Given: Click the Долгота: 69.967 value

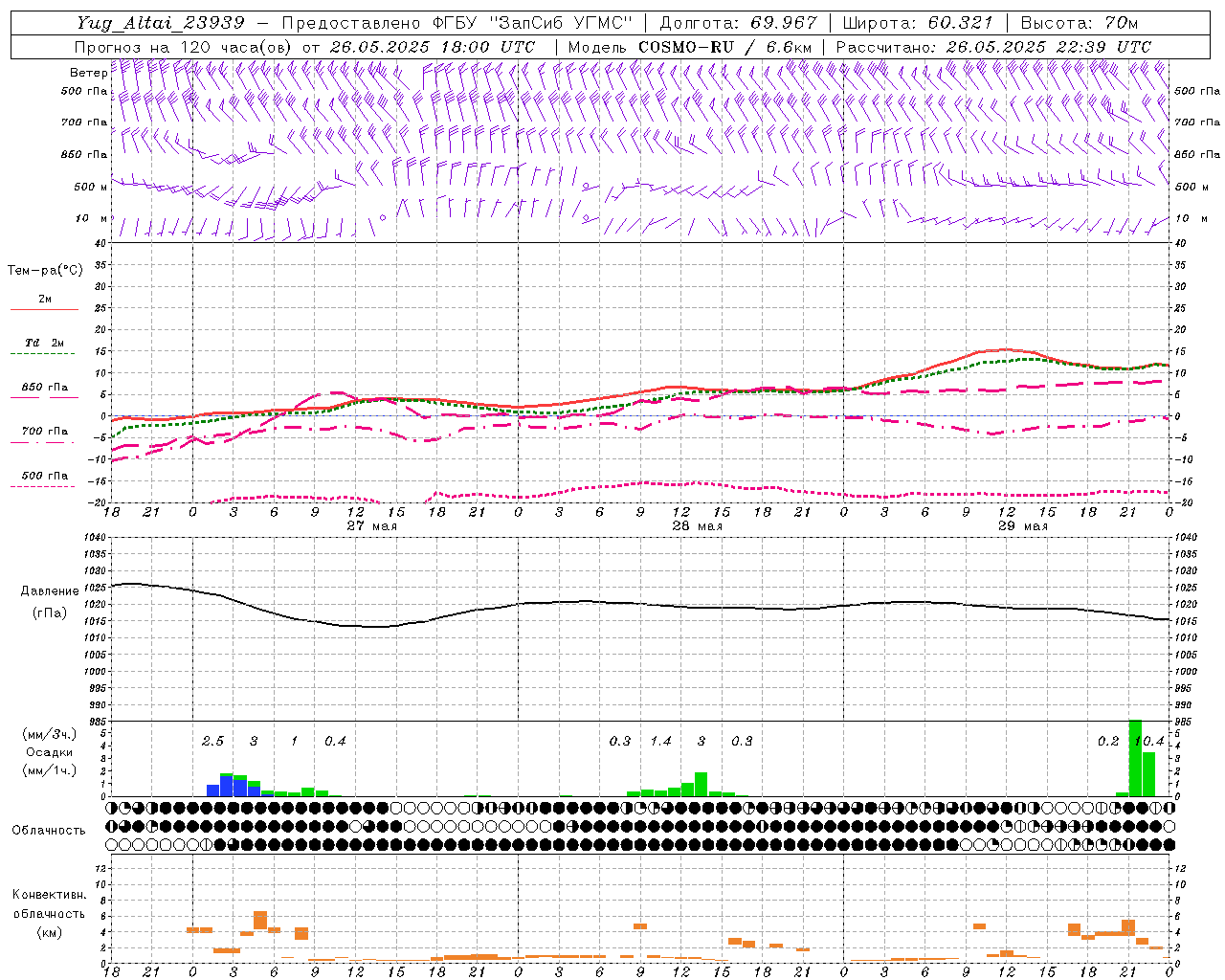Looking at the screenshot, I should pos(738,22).
